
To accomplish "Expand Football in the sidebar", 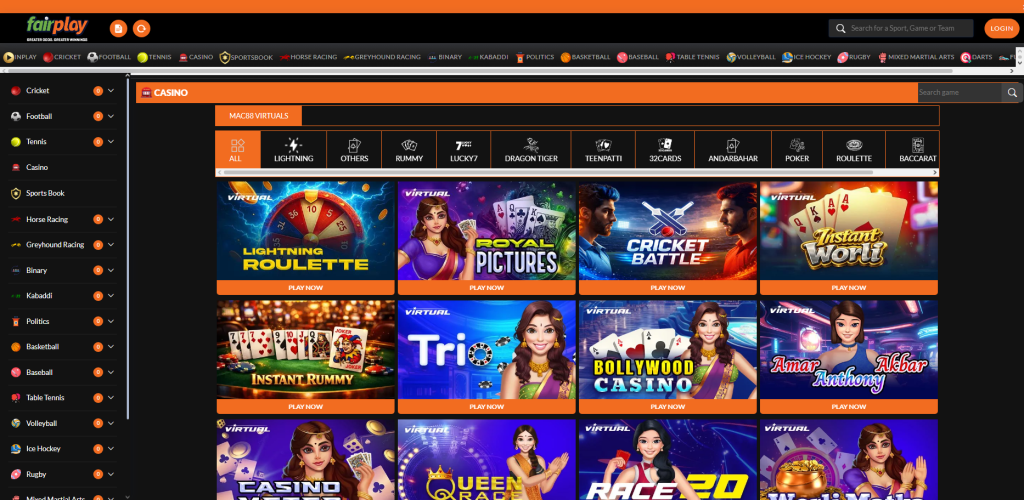I will (x=111, y=116).
